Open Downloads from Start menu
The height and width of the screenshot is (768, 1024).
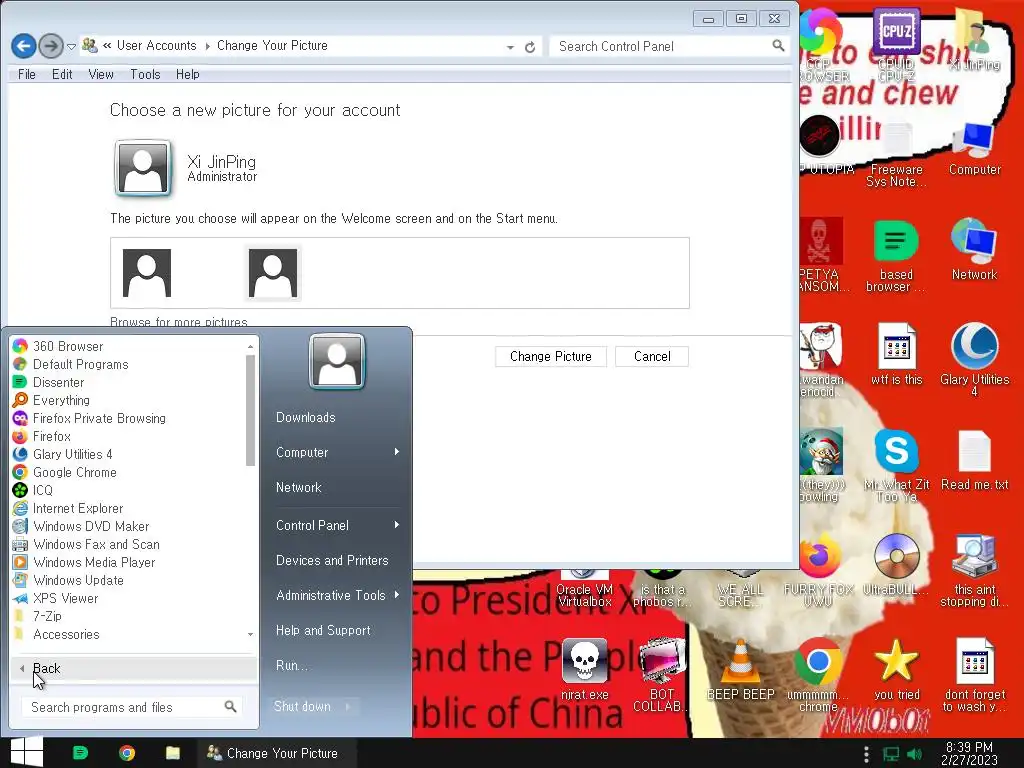[306, 417]
